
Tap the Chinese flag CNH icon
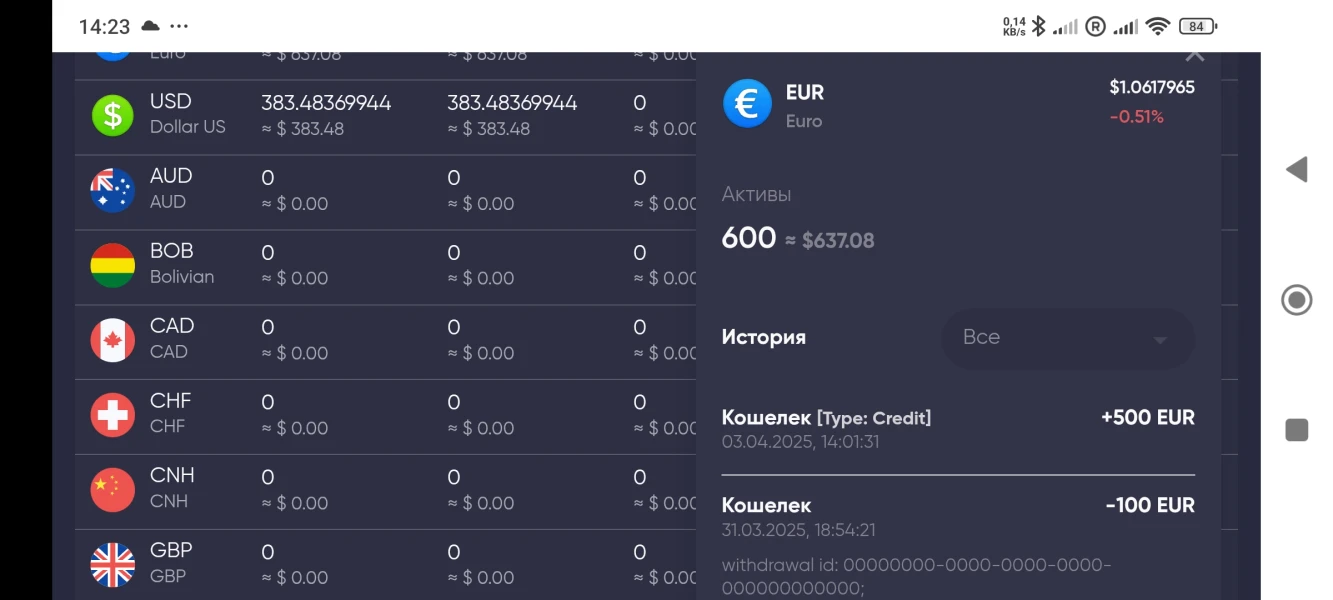(x=113, y=490)
